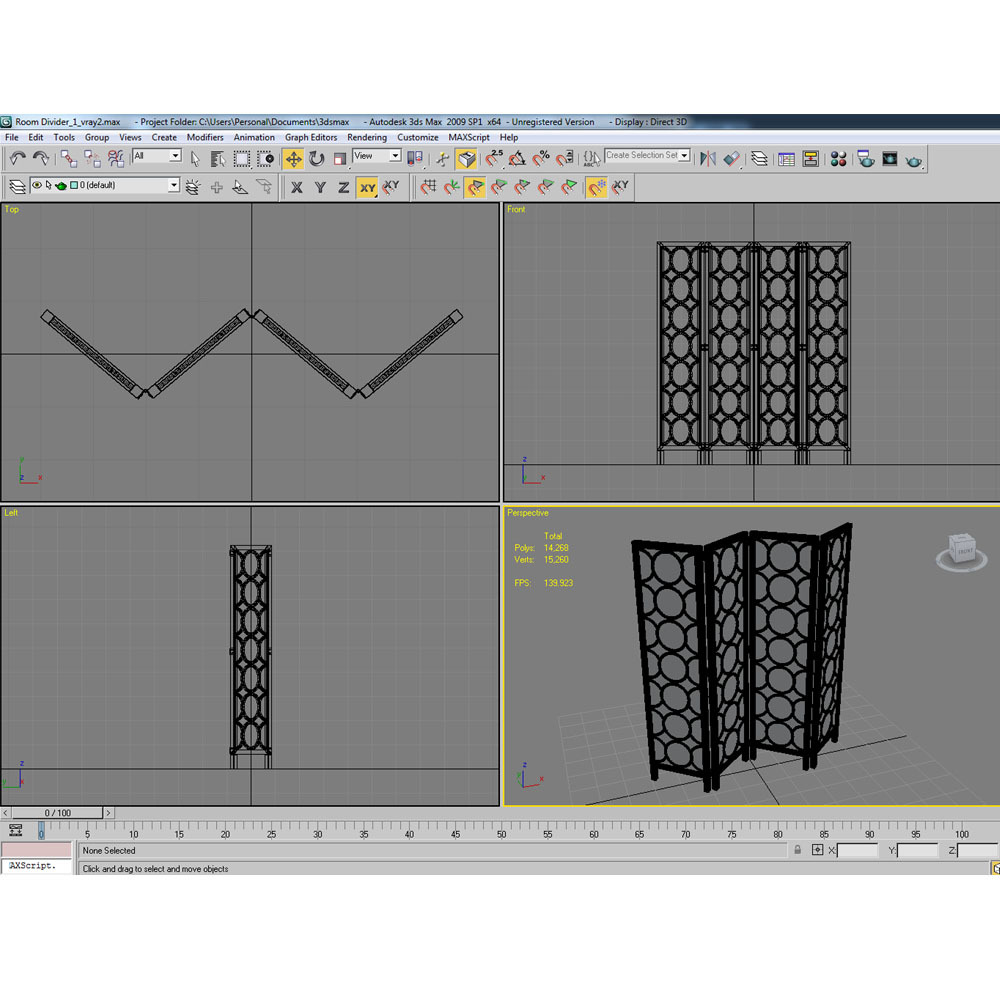Image resolution: width=1000 pixels, height=1000 pixels.
Task: Open the Rendering menu
Action: (x=367, y=137)
